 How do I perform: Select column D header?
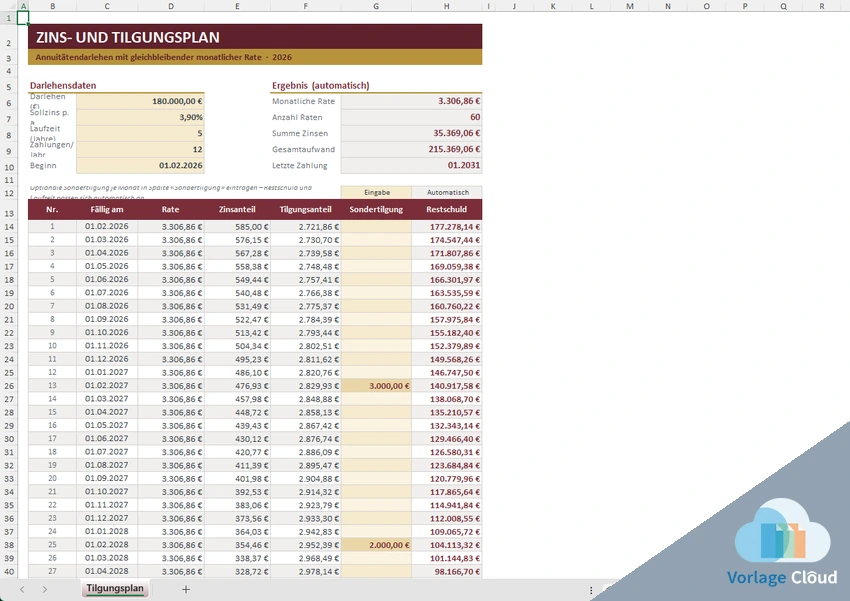pos(171,6)
